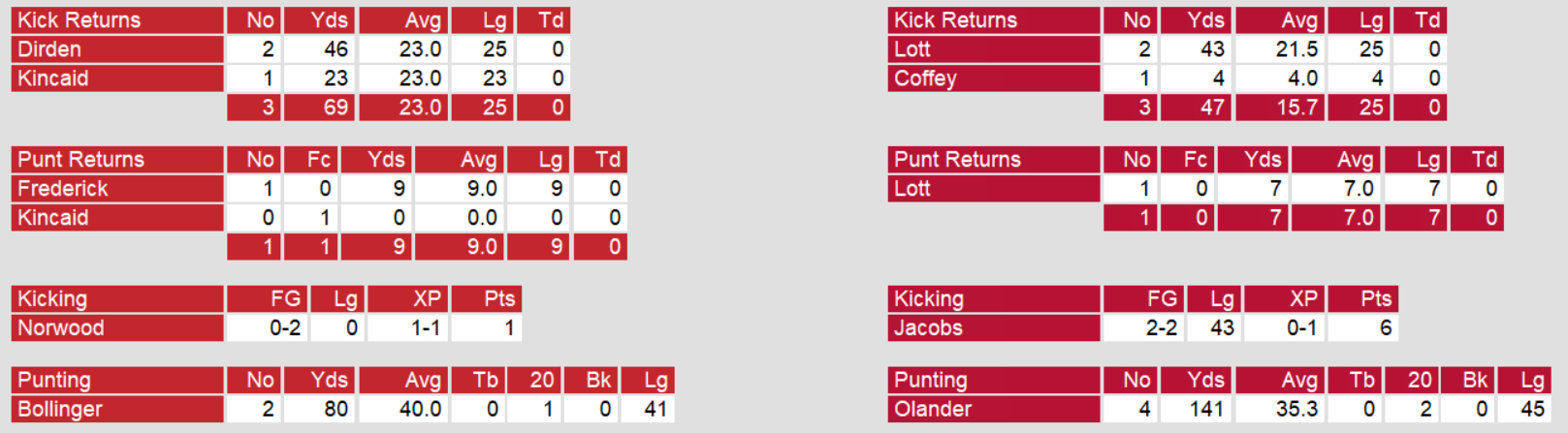The width and height of the screenshot is (1568, 433).
Task: Select punter Olander's name
Action: 933,410
